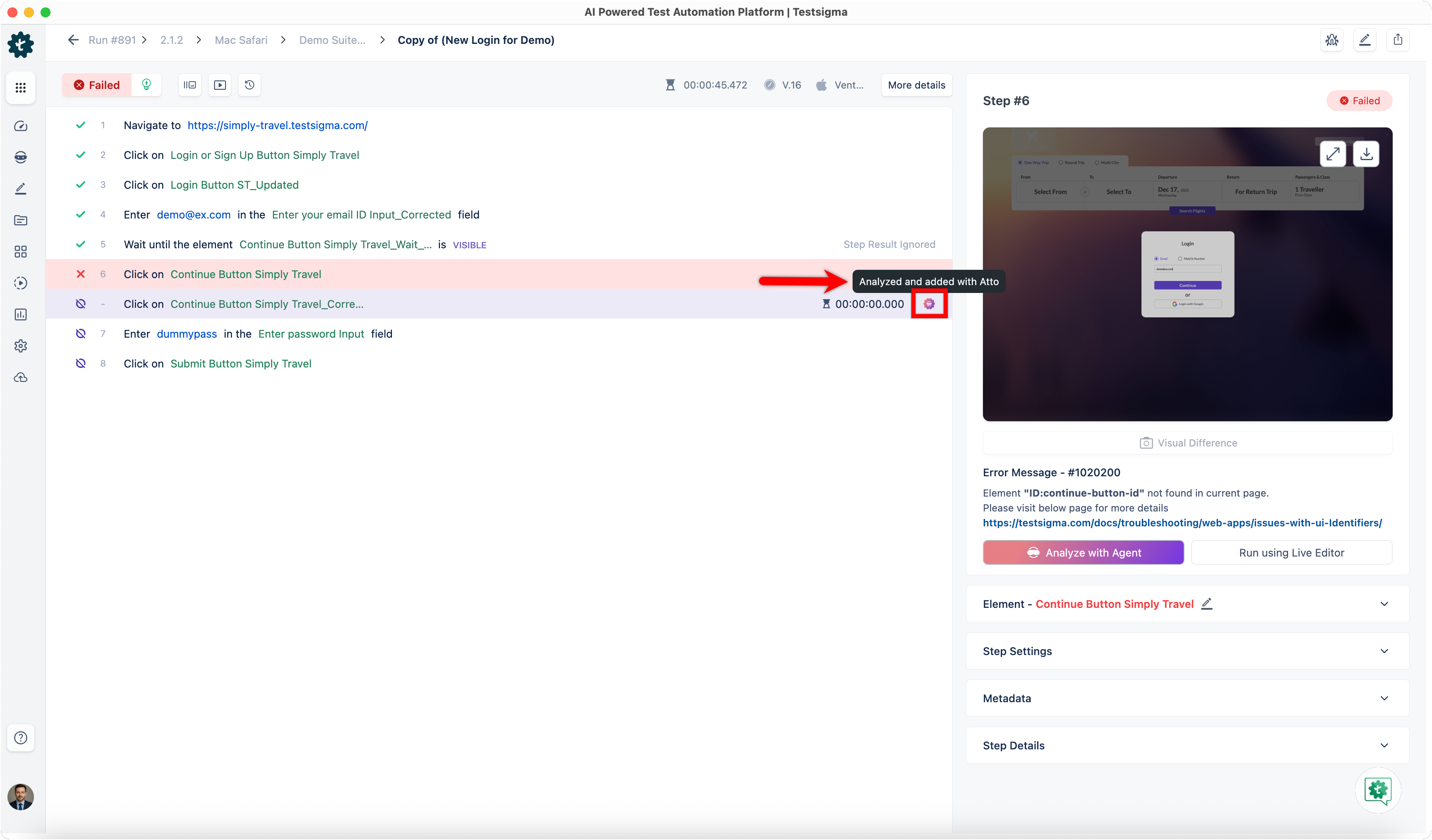Navigate to Run #891 breadcrumb

click(112, 40)
